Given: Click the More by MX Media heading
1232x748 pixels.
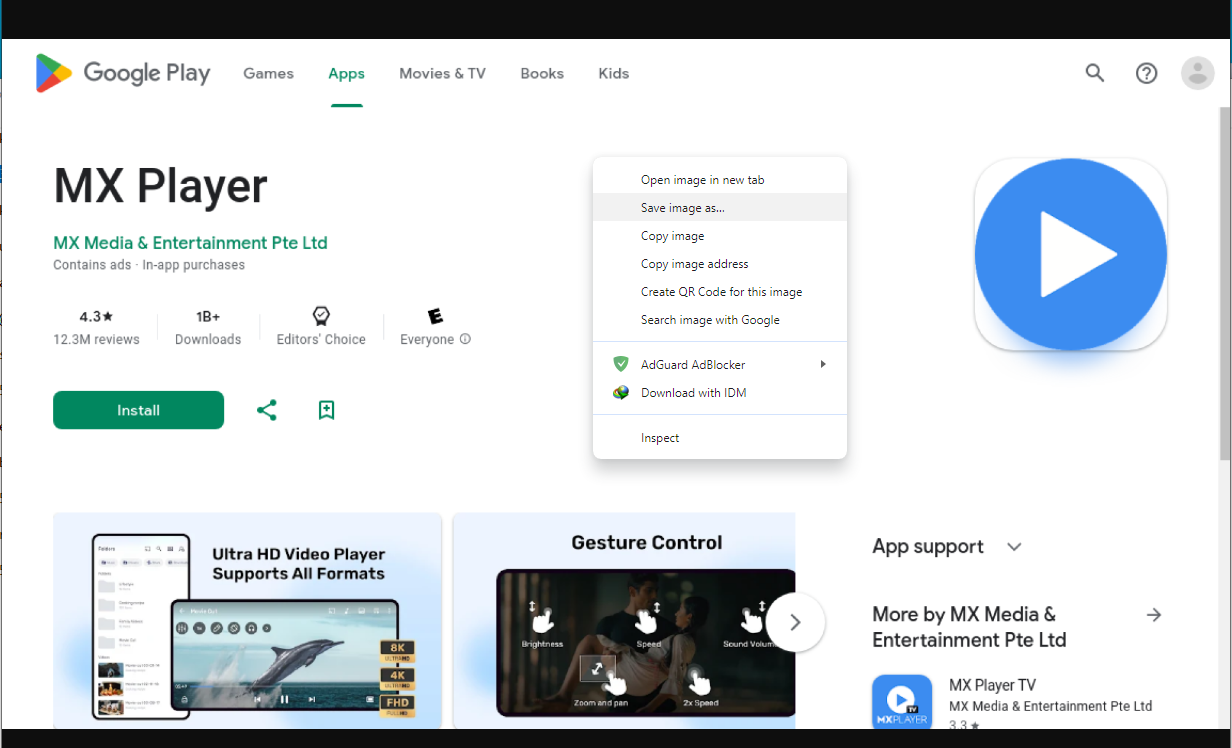Looking at the screenshot, I should [x=969, y=627].
